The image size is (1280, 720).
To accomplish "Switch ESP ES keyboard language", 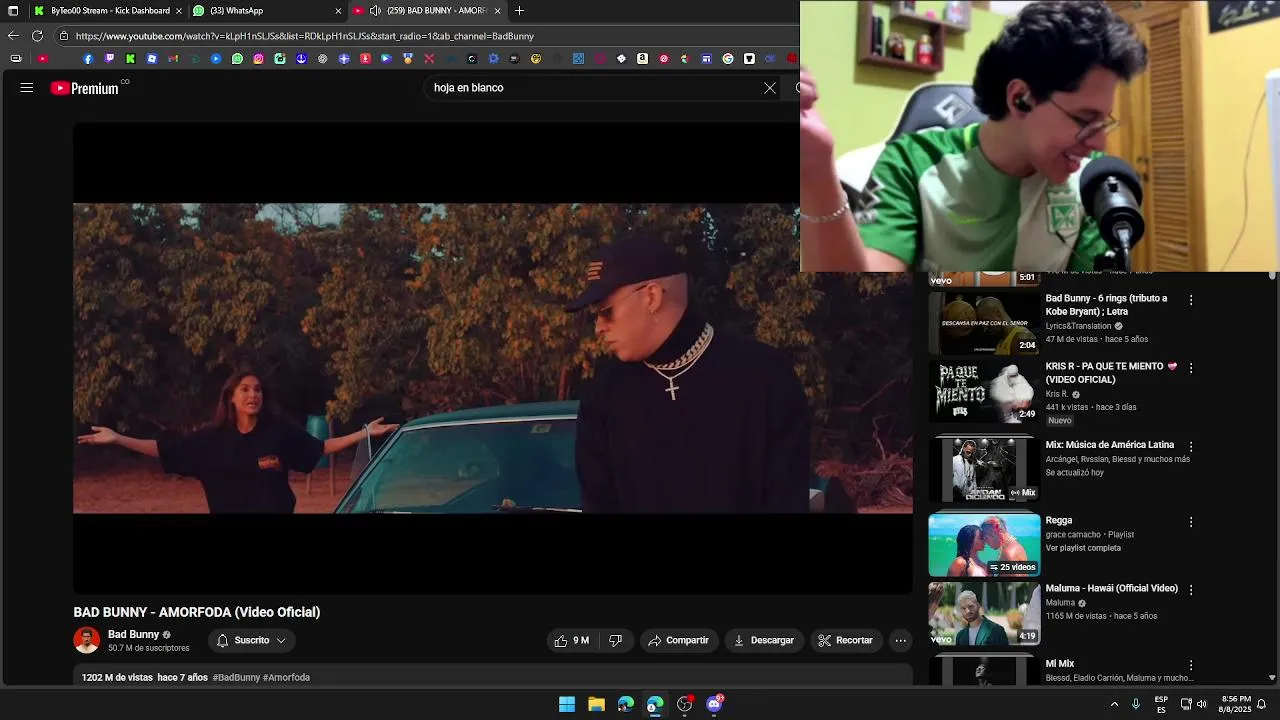I will (x=1161, y=704).
